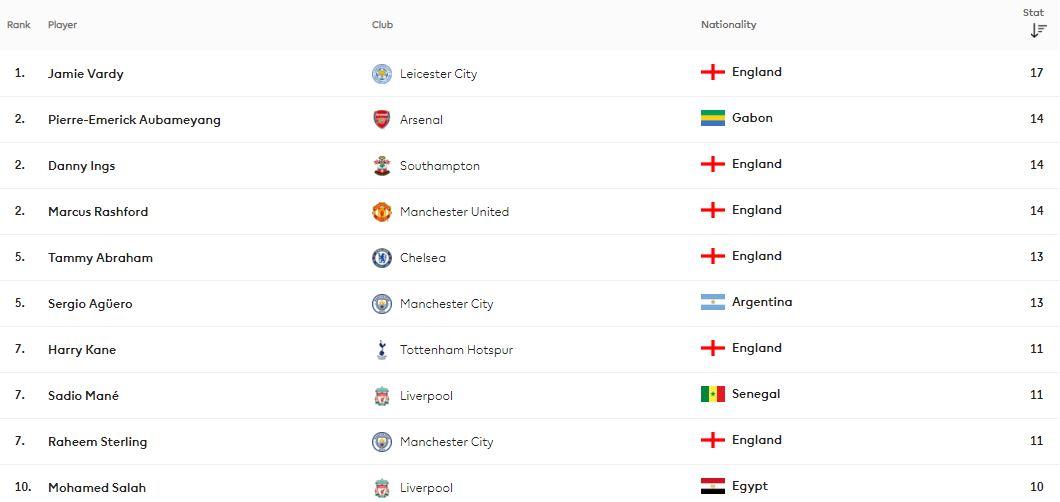Click the Tottenham Hotspur crest icon
The width and height of the screenshot is (1060, 502).
[x=382, y=349]
